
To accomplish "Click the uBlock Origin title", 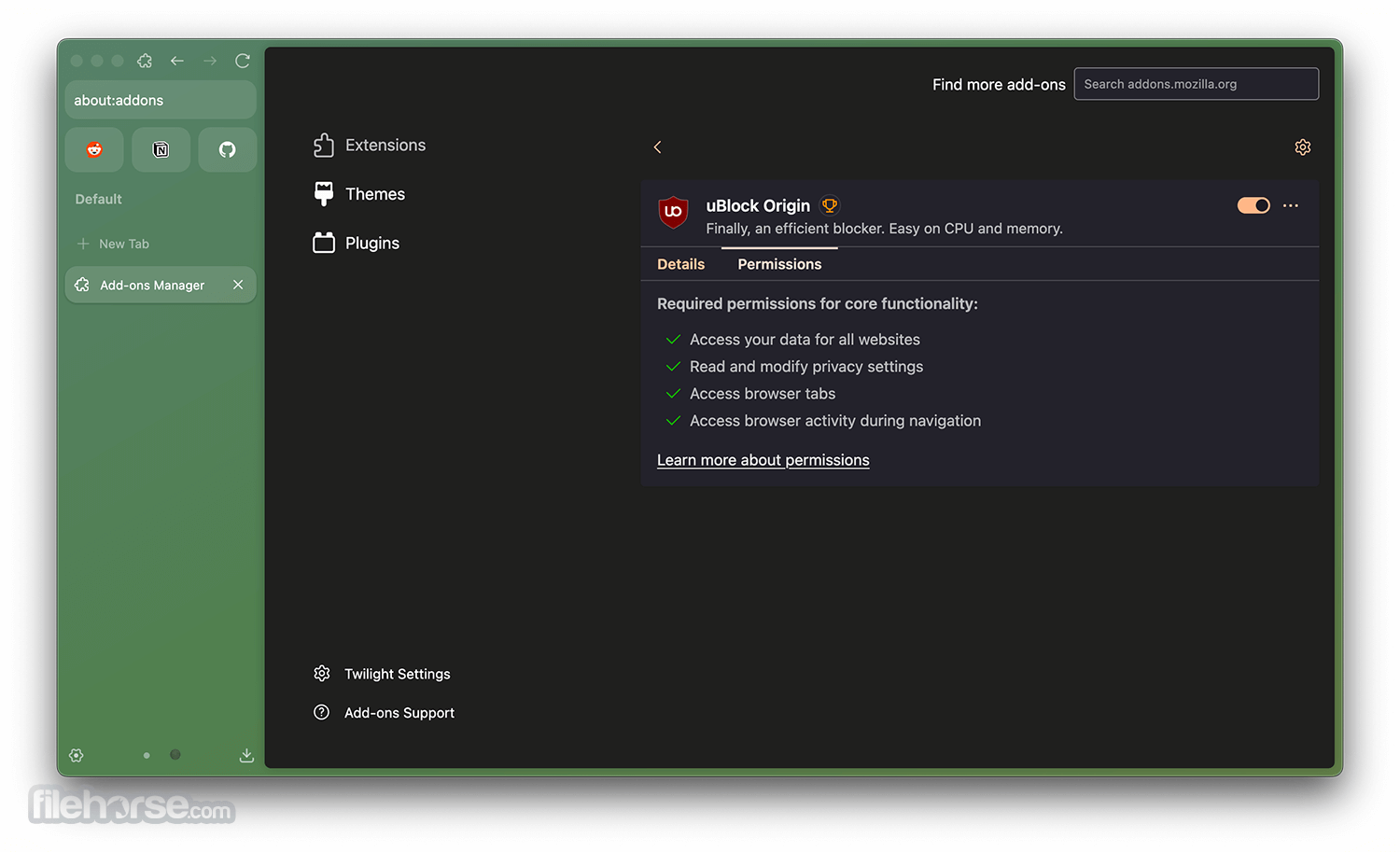I will point(758,205).
